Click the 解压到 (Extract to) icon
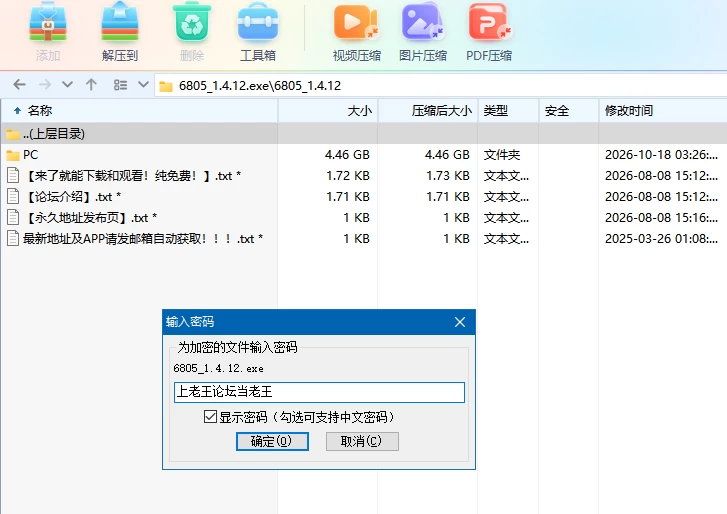Viewport: 727px width, 514px height. tap(120, 23)
